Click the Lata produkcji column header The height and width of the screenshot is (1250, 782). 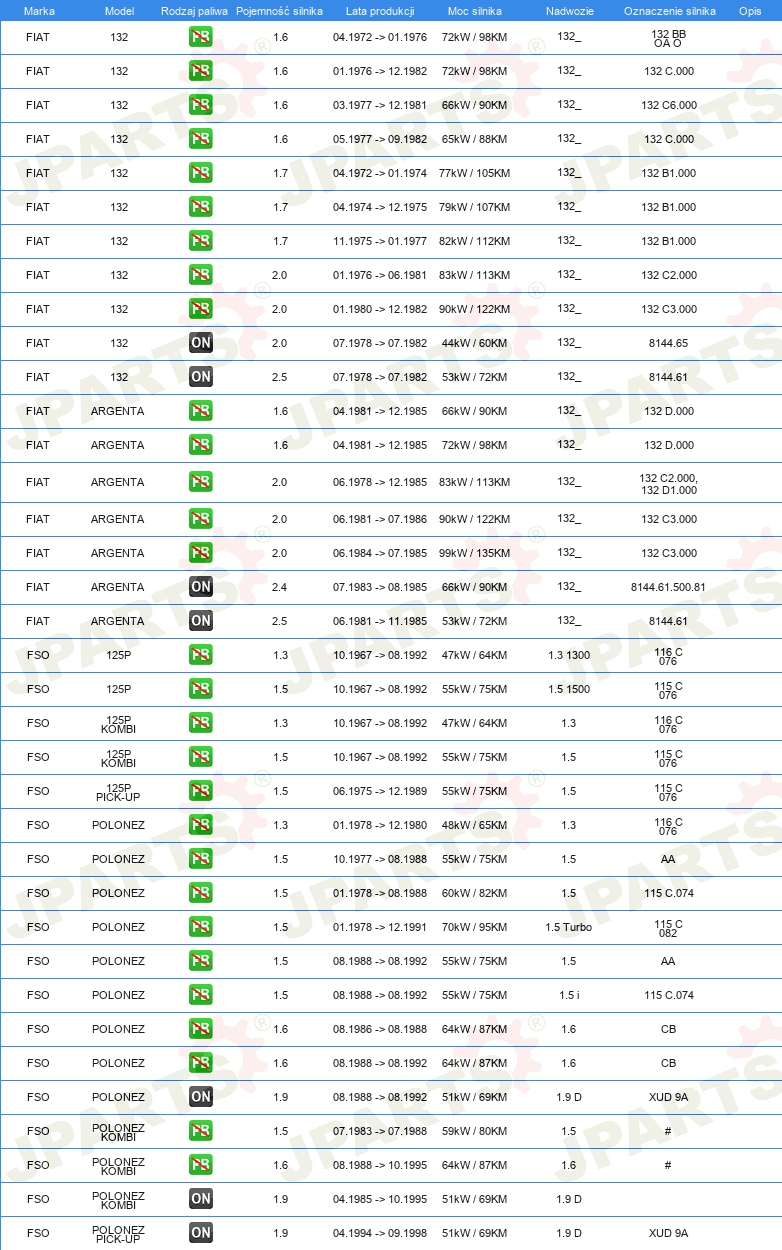tap(380, 11)
